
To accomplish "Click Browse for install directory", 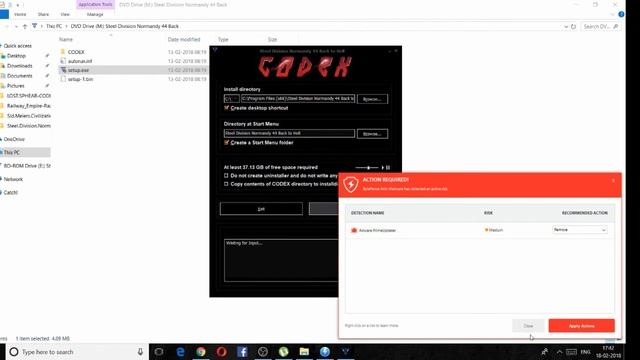I will click(372, 99).
